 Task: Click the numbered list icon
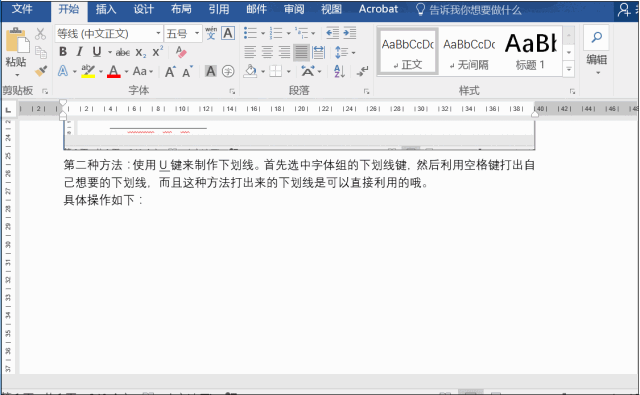(x=276, y=33)
